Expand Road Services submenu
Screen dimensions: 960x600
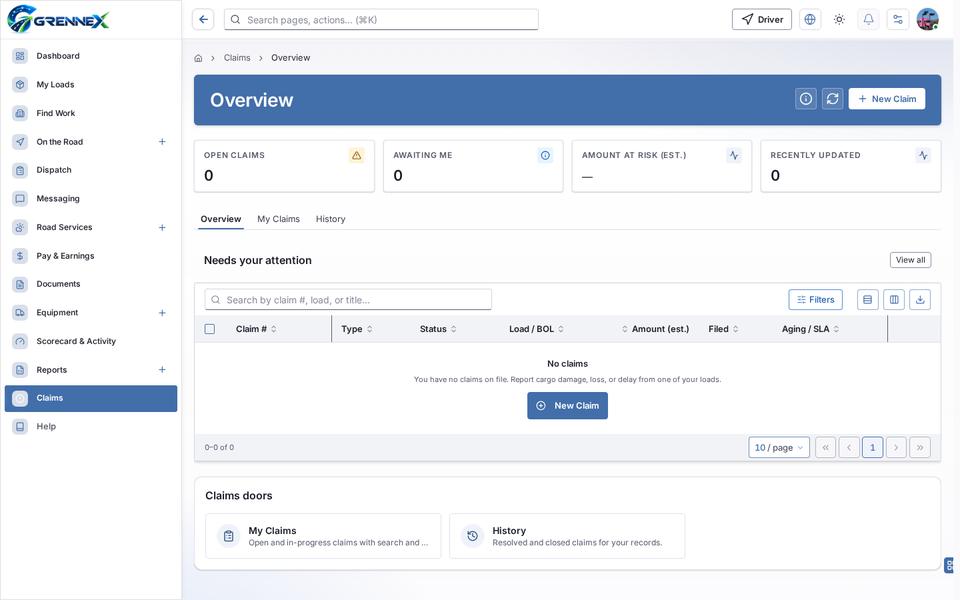[x=162, y=227]
